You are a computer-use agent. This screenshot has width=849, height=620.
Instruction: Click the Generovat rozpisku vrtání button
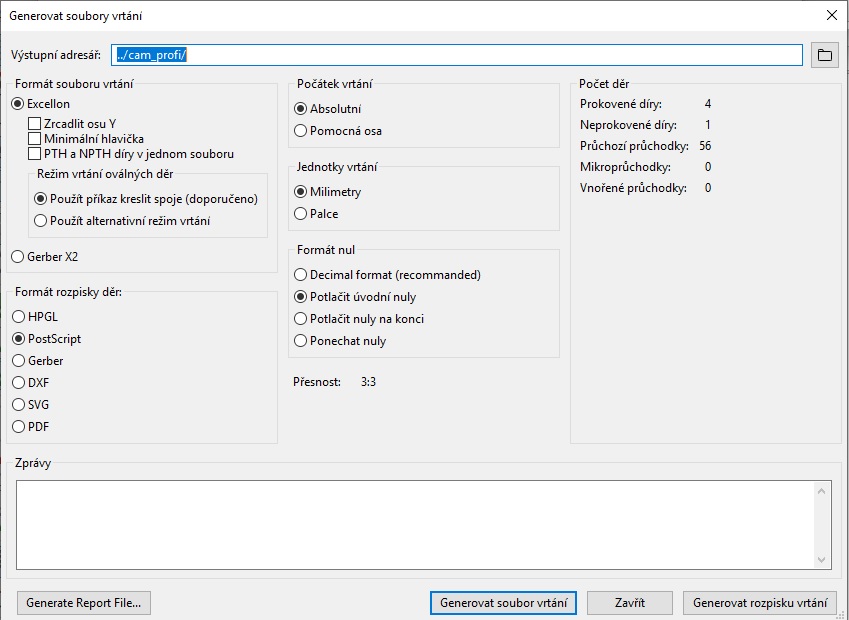pos(760,603)
